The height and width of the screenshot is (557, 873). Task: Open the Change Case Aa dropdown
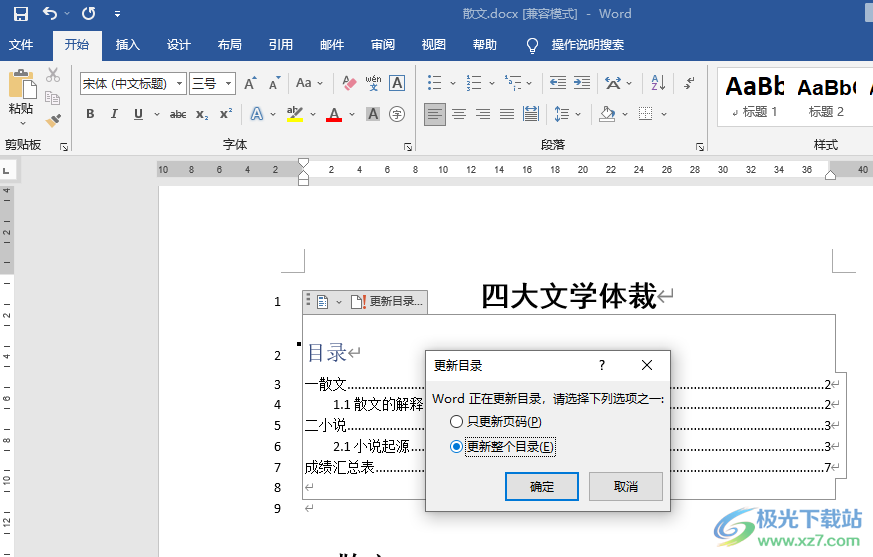coord(309,84)
